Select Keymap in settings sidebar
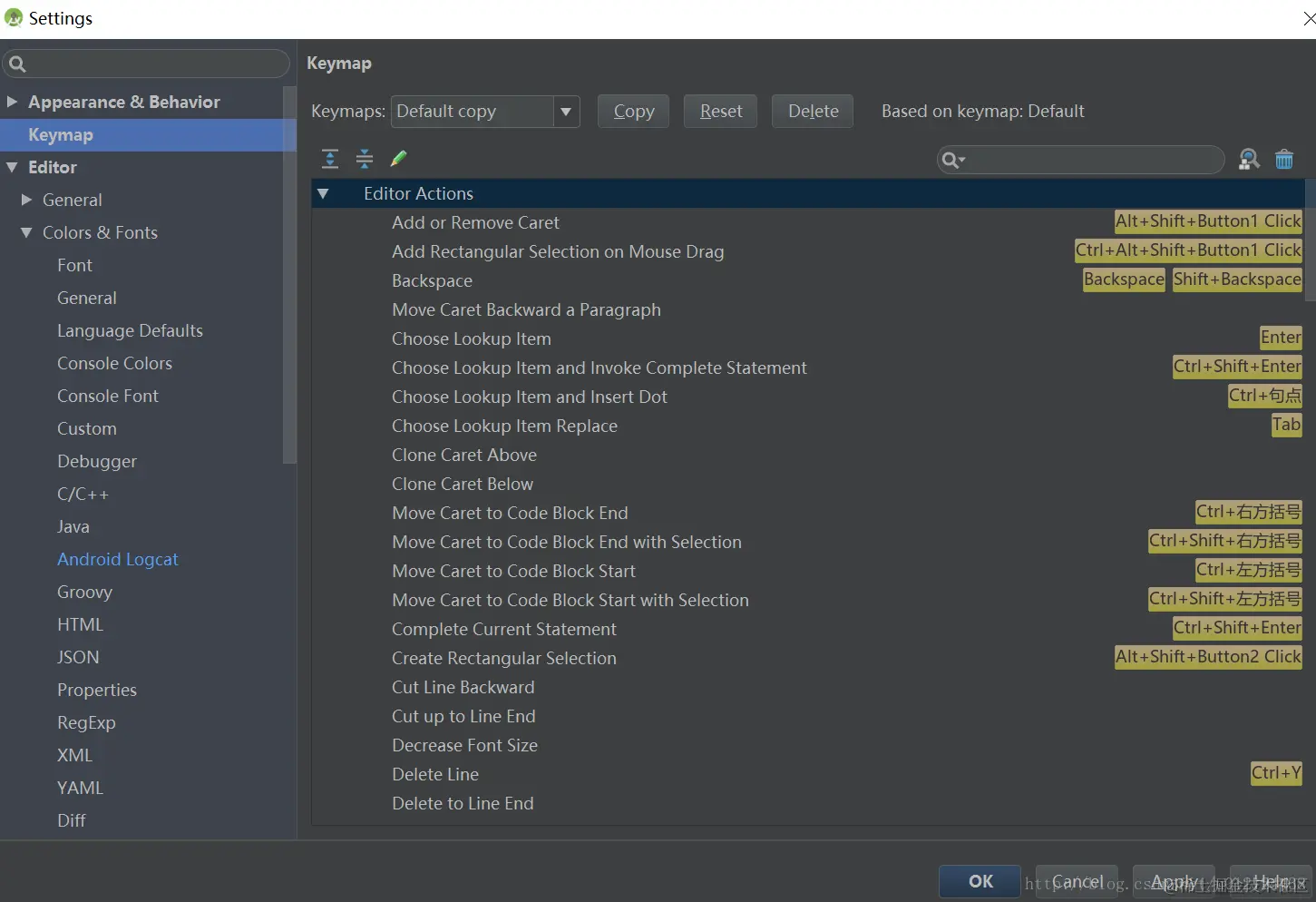 click(x=148, y=134)
